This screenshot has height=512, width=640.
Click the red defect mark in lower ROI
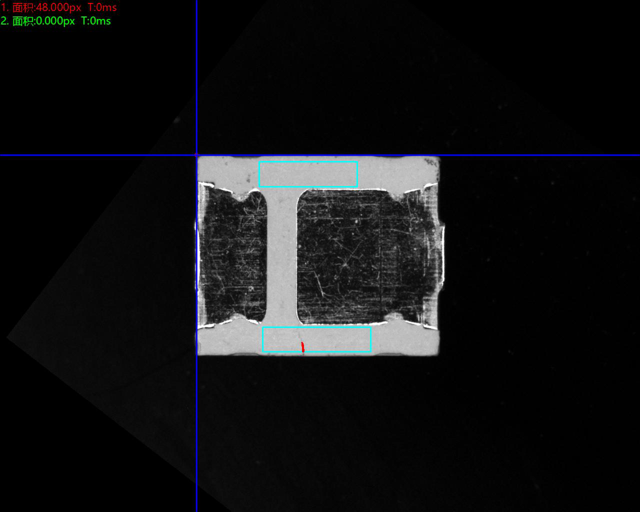[x=303, y=347]
